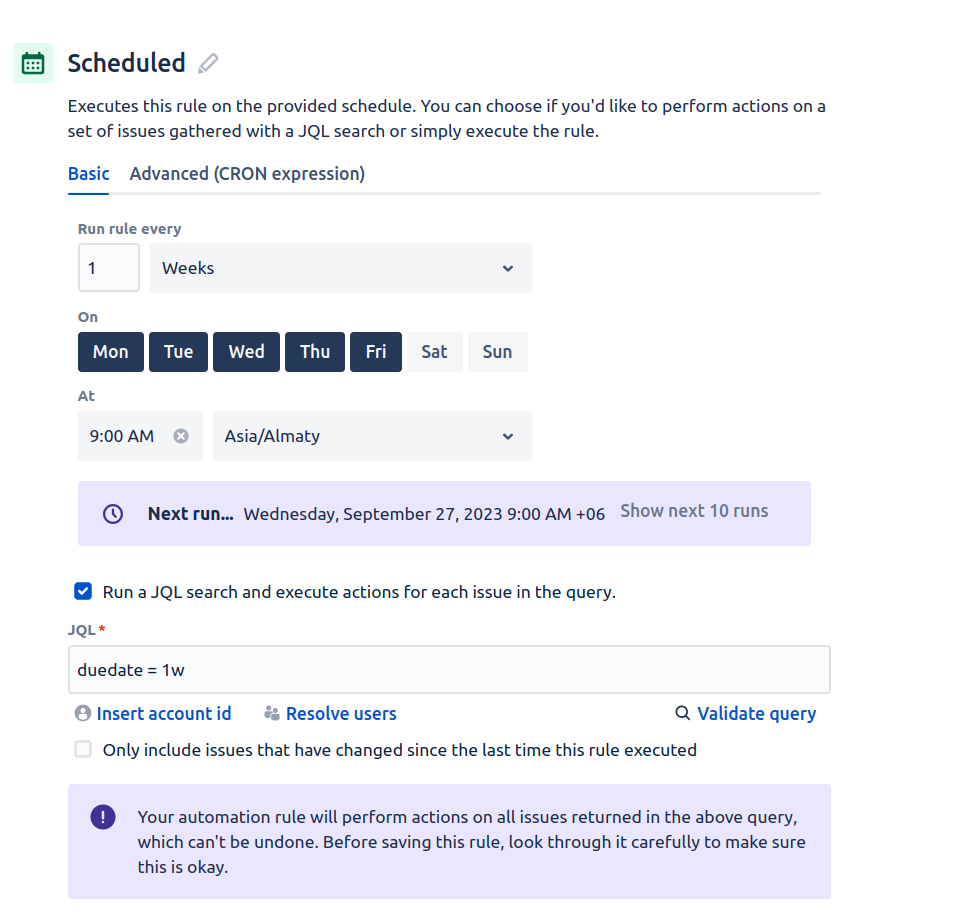Click the exclamation icon in the warning banner
The width and height of the screenshot is (971, 914).
coord(102,817)
